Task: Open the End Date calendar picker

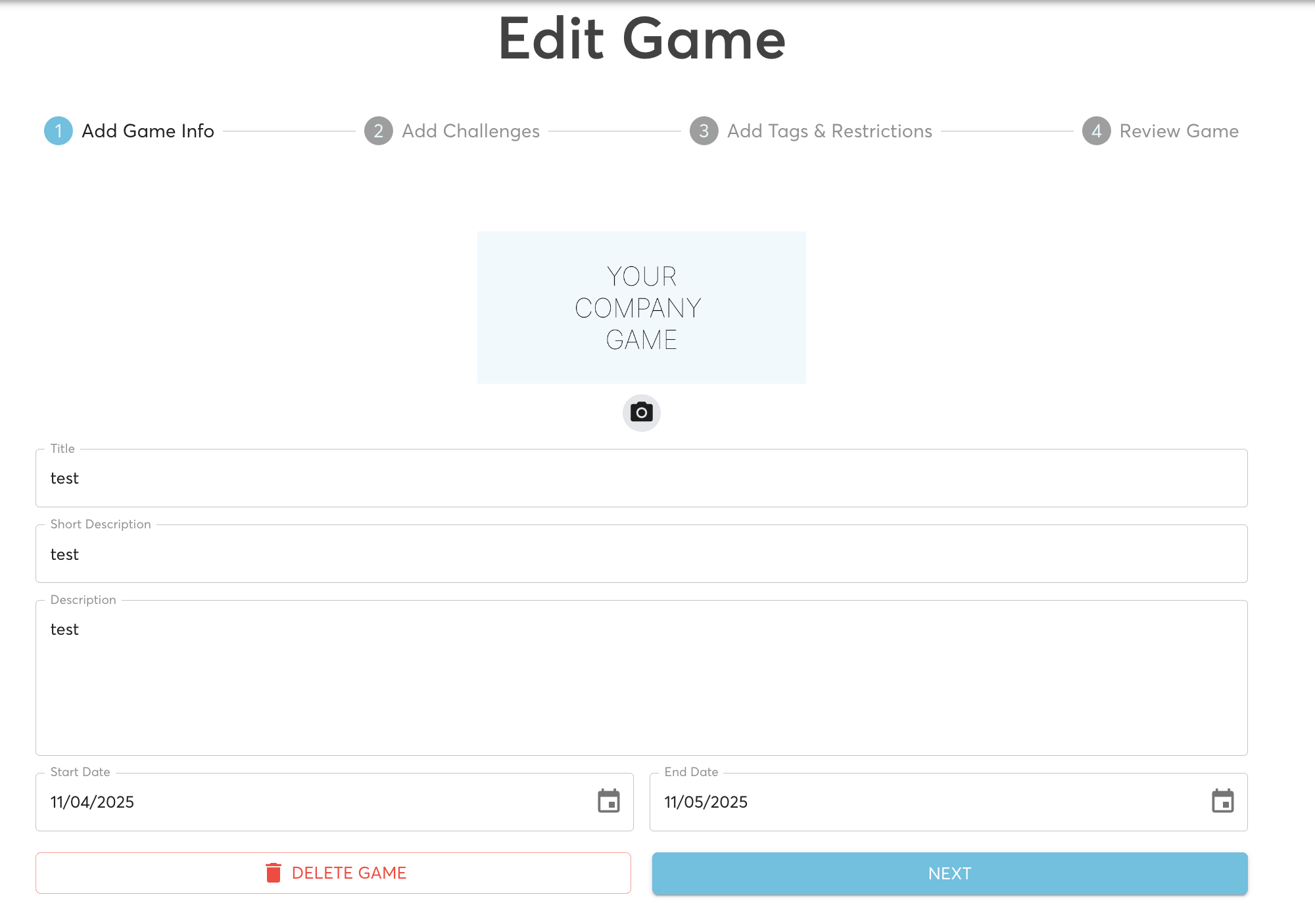Action: point(1222,801)
